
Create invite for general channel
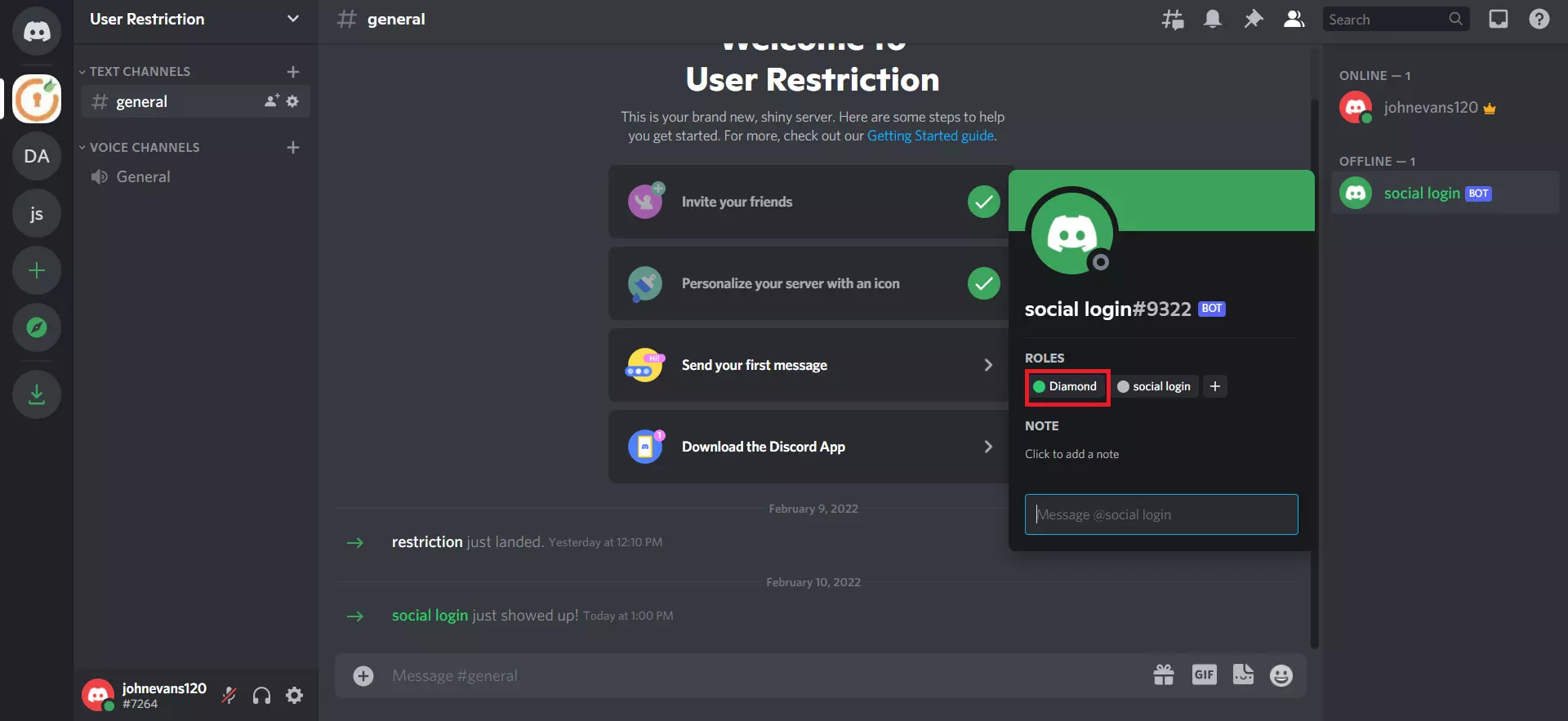[272, 101]
